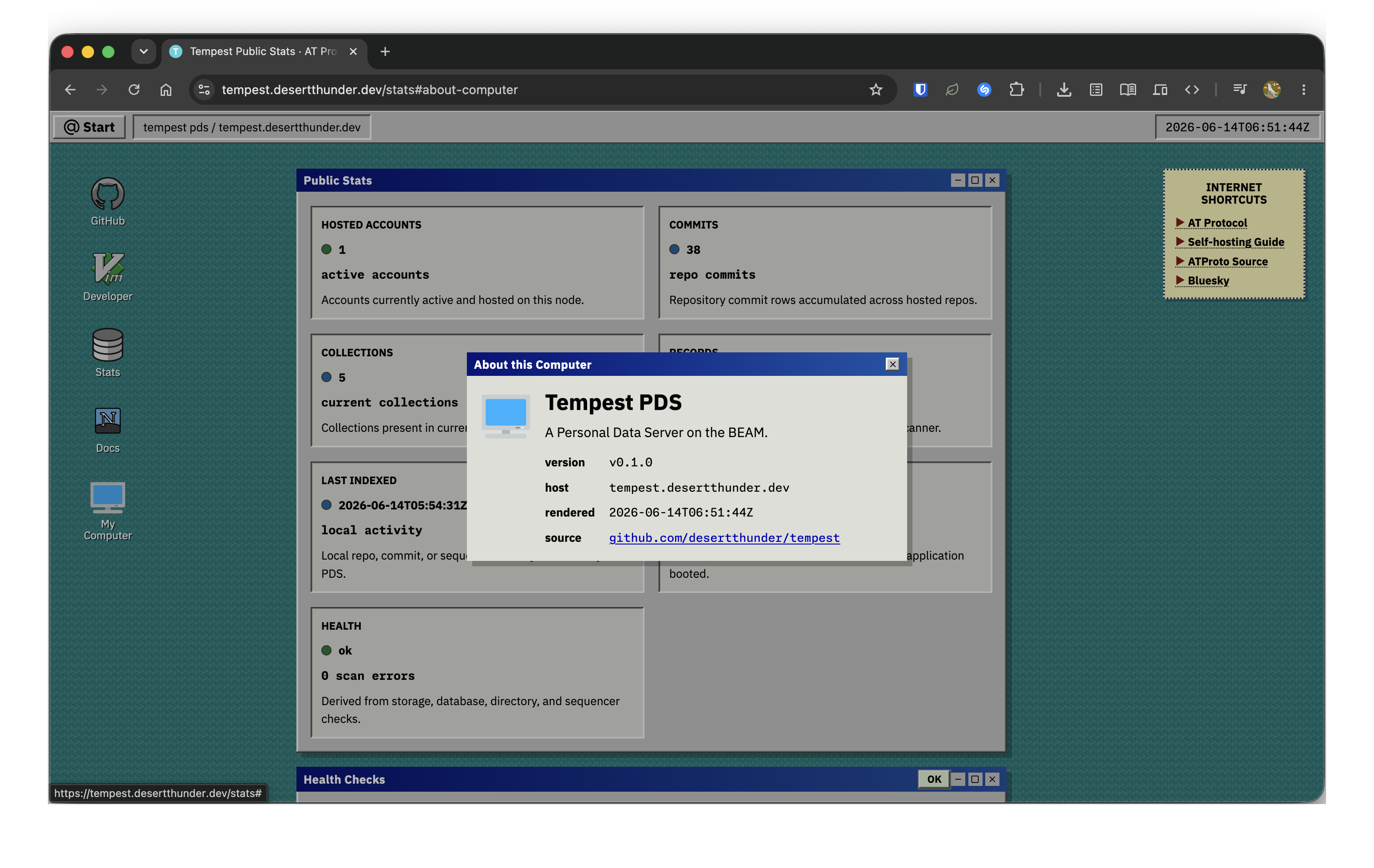Close the Public Stats window

(x=992, y=180)
